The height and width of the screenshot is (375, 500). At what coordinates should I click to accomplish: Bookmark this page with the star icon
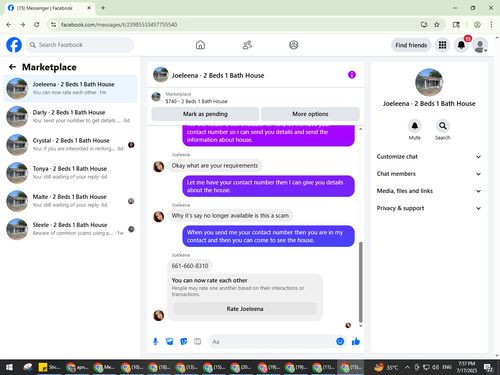tap(437, 25)
